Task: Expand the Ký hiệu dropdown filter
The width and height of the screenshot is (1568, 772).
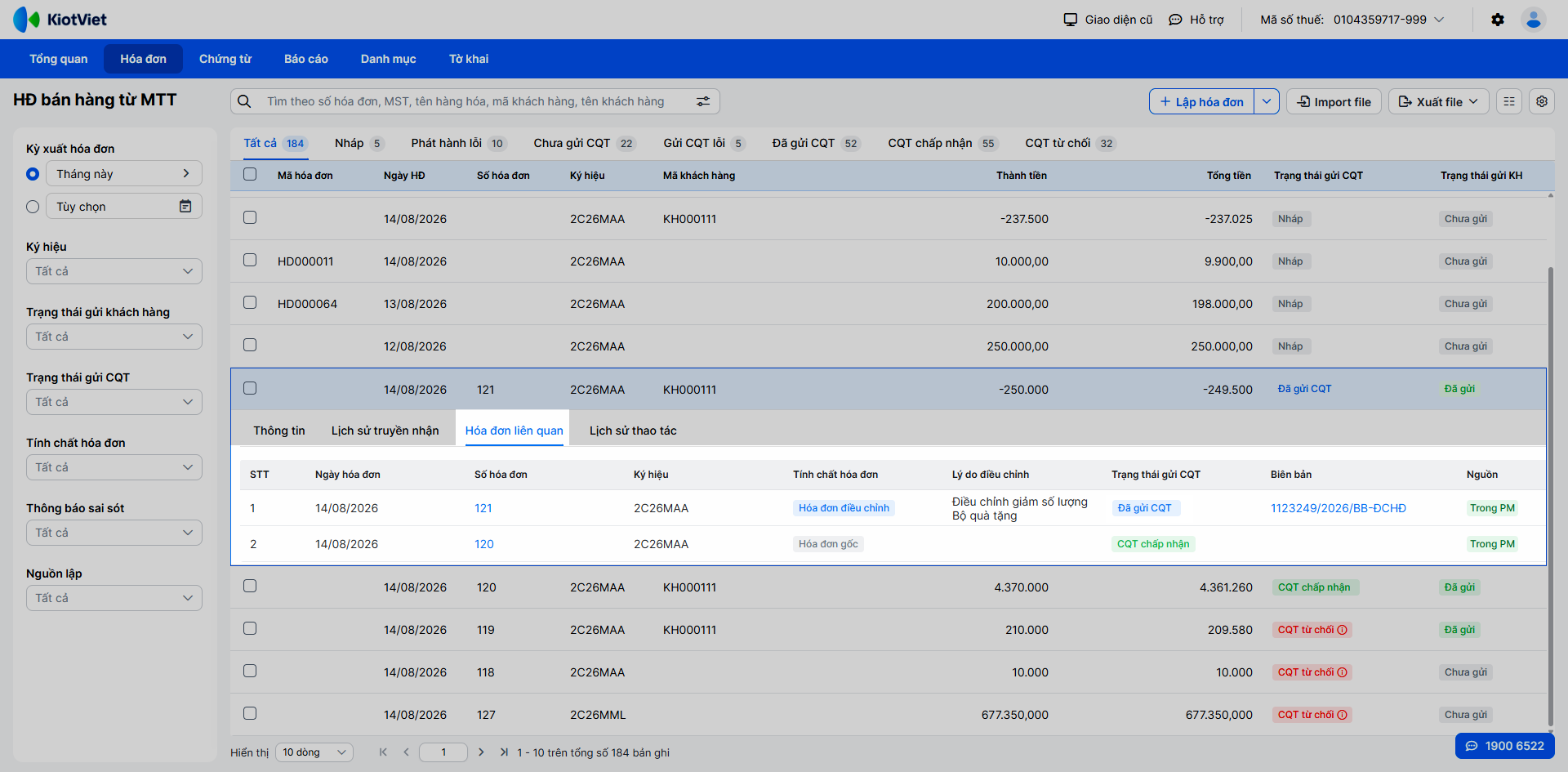Action: pos(114,271)
